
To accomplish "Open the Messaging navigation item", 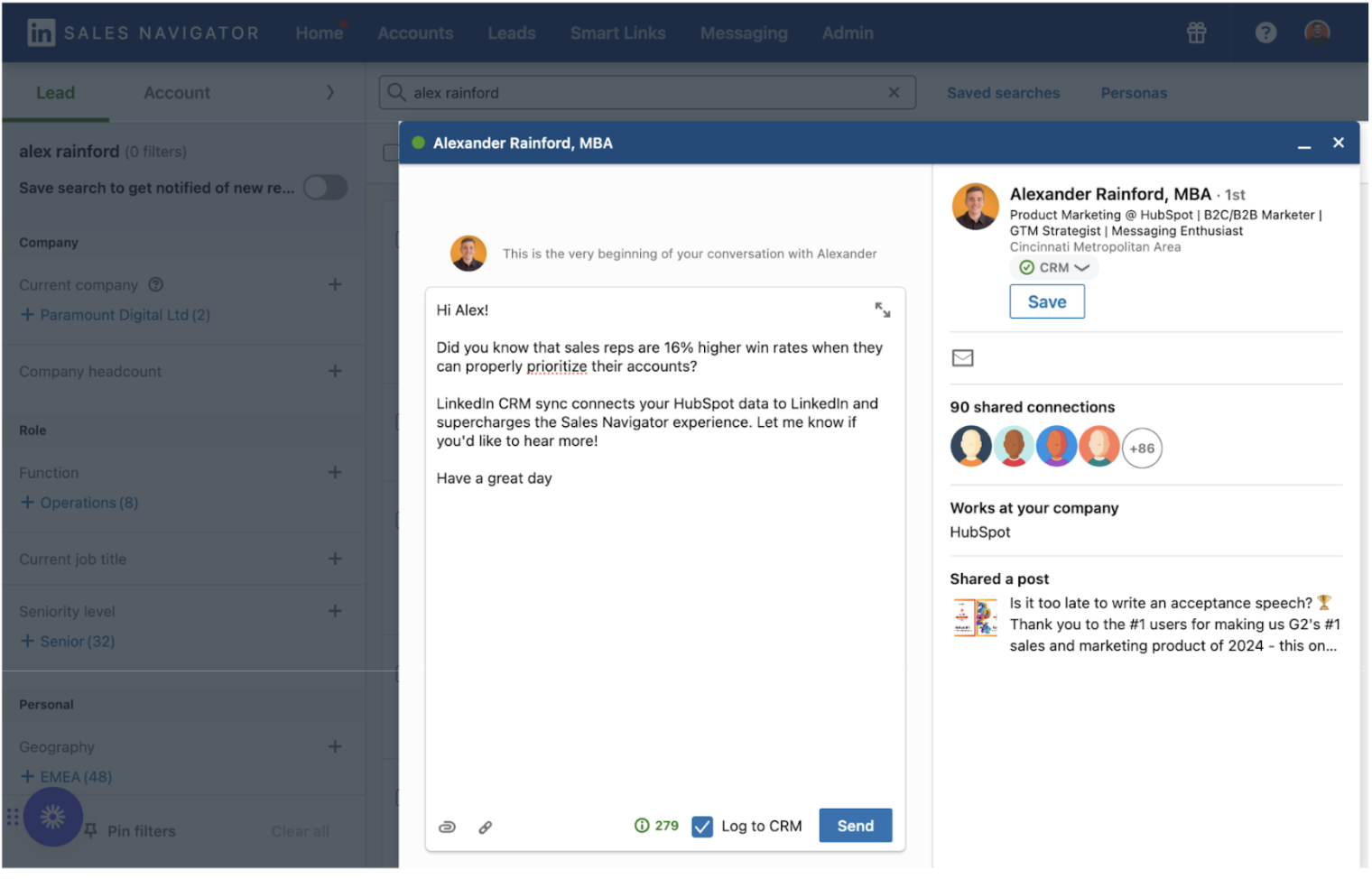I will pyautogui.click(x=744, y=33).
